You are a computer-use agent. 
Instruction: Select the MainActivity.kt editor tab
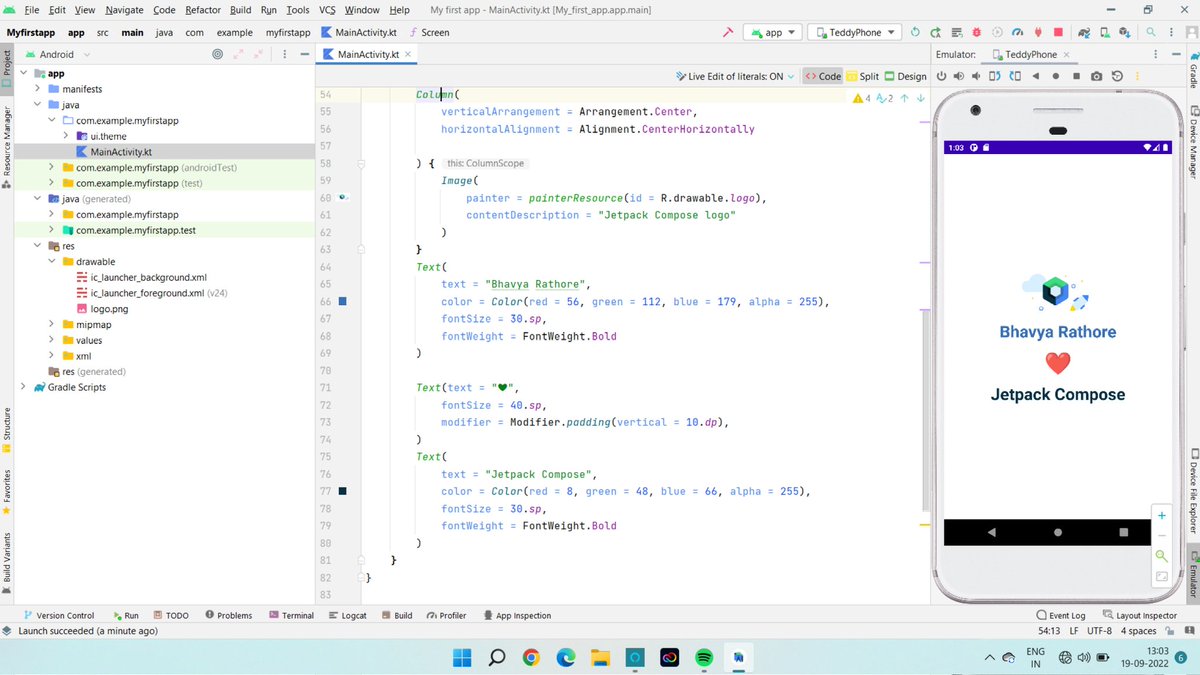tap(367, 54)
